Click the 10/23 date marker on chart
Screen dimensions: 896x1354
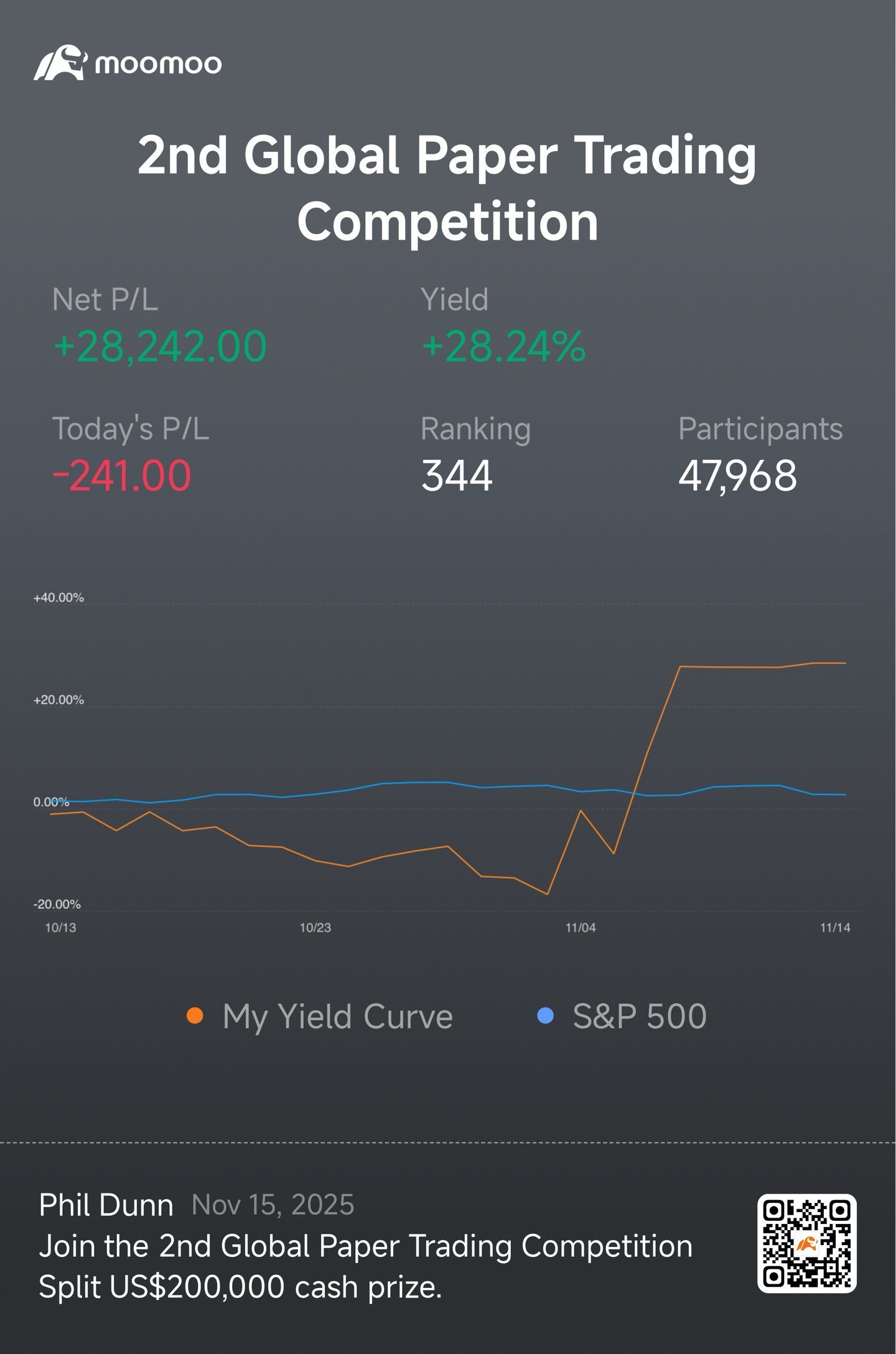(x=315, y=928)
